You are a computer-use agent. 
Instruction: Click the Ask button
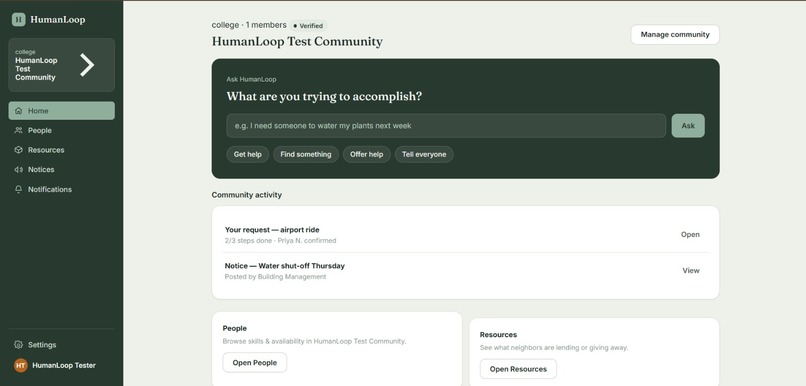click(x=688, y=125)
